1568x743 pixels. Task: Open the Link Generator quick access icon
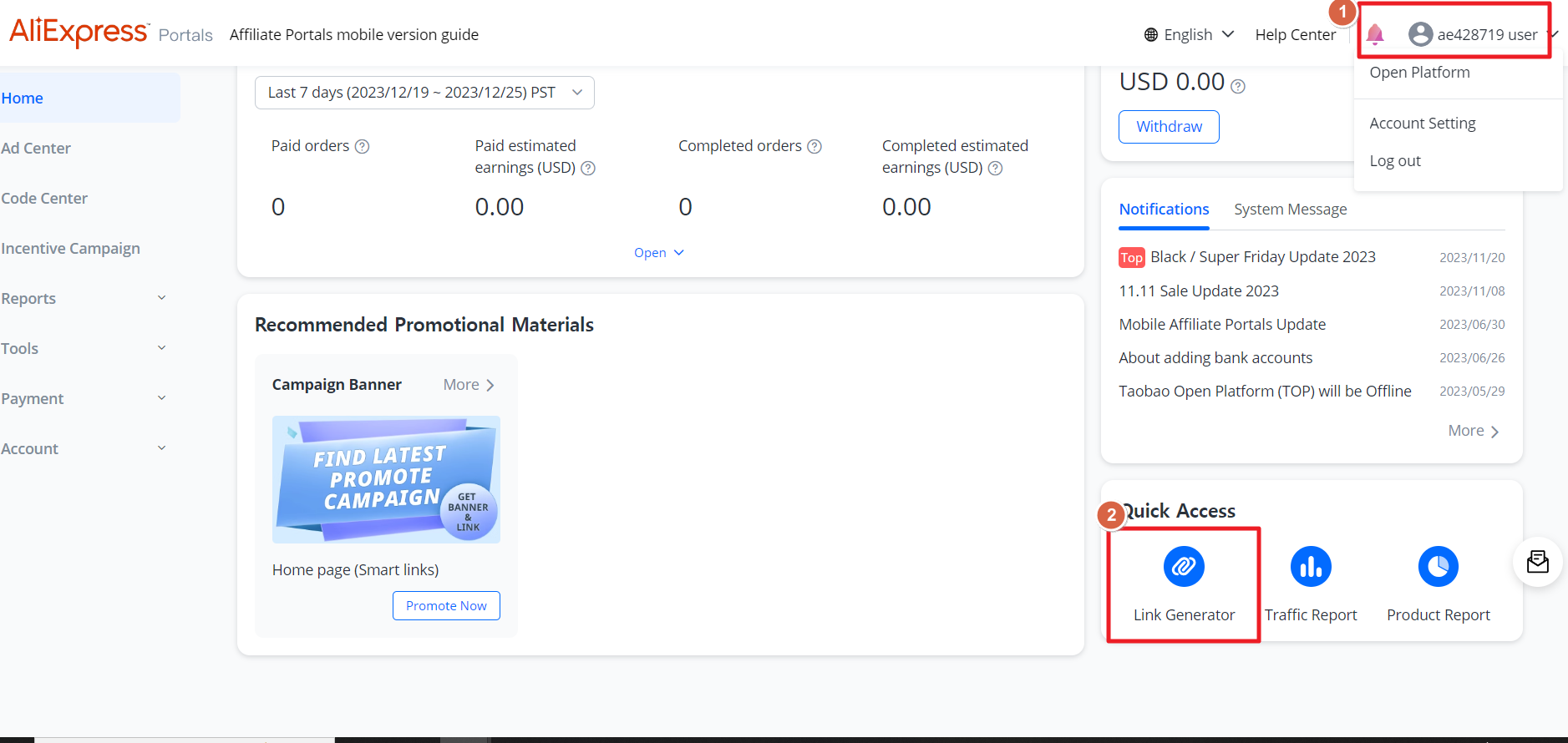pos(1184,567)
